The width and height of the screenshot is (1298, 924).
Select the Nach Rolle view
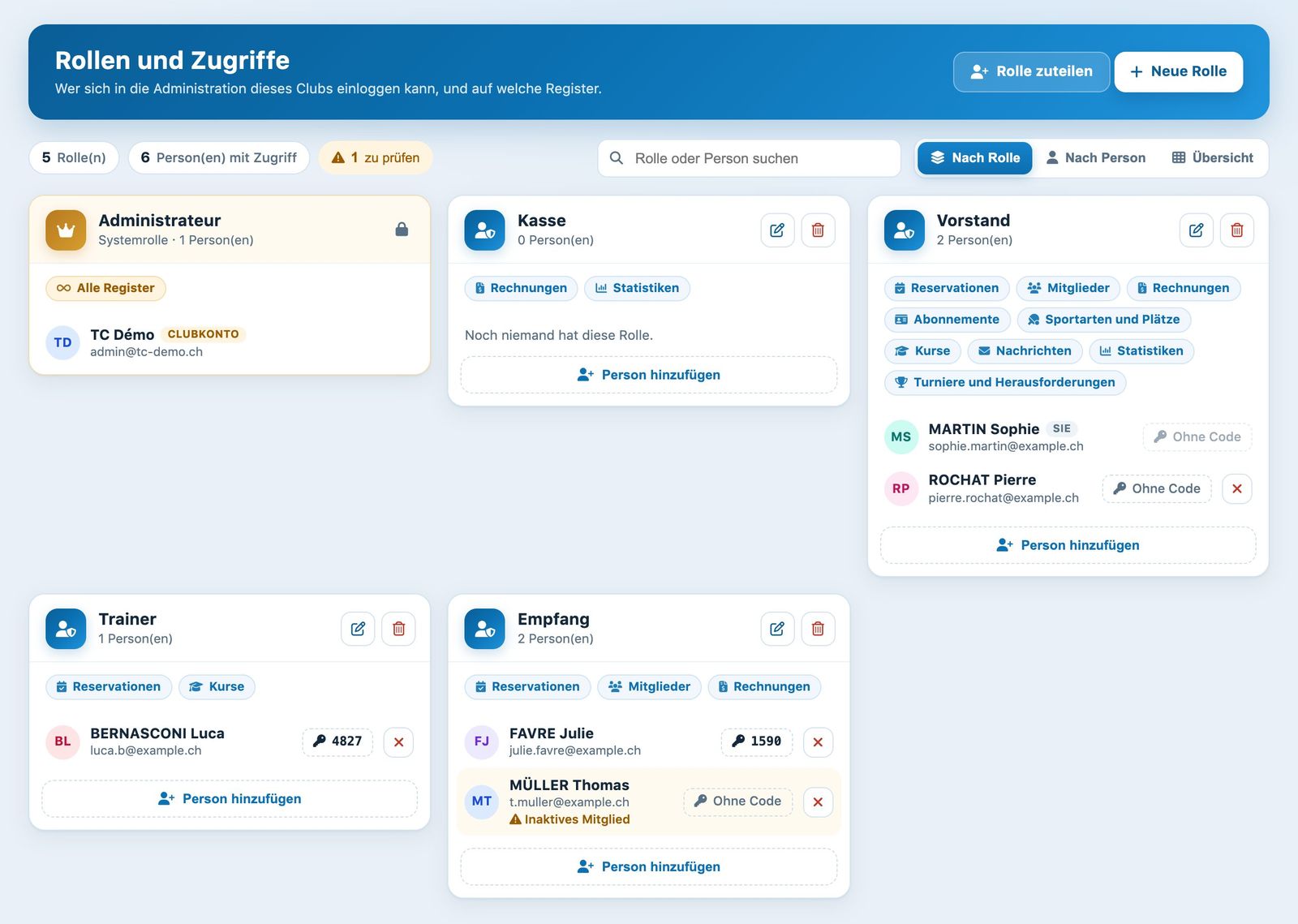pos(975,158)
